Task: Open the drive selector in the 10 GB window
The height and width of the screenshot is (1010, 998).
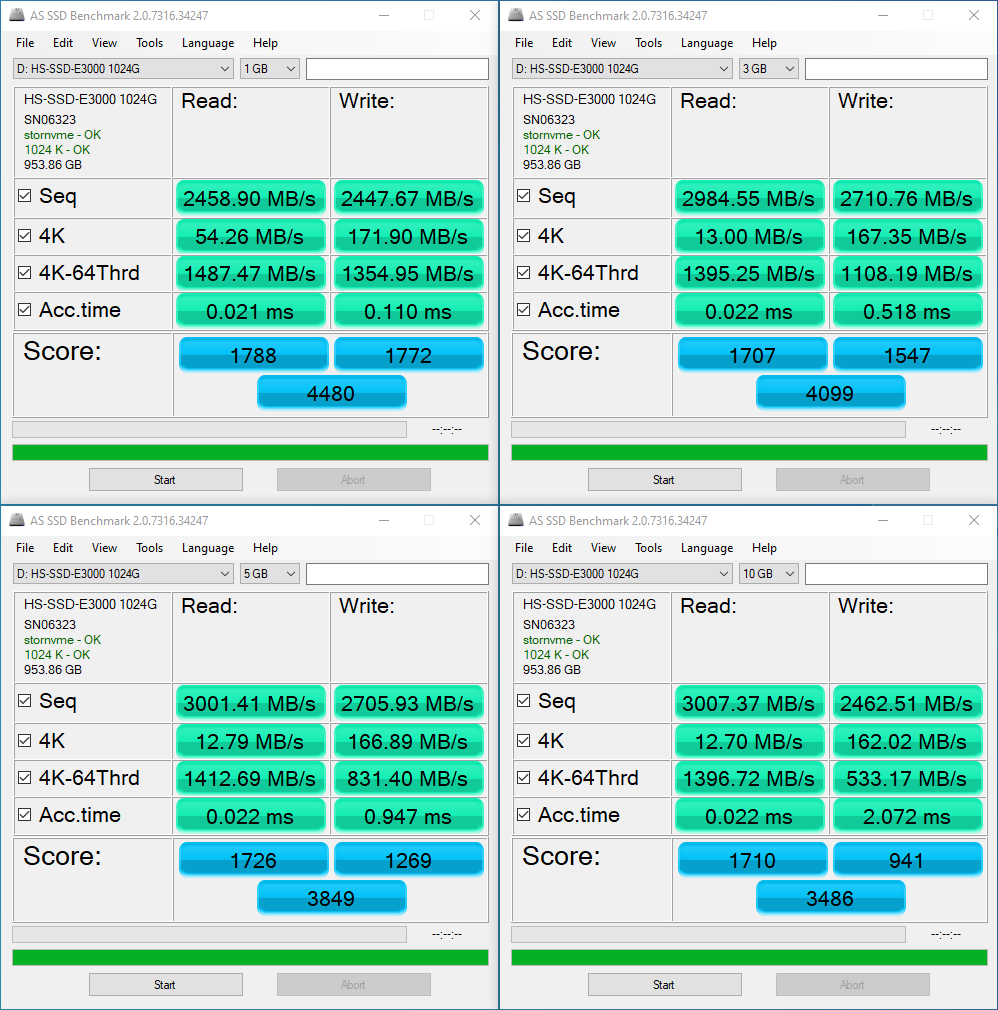Action: coord(622,574)
